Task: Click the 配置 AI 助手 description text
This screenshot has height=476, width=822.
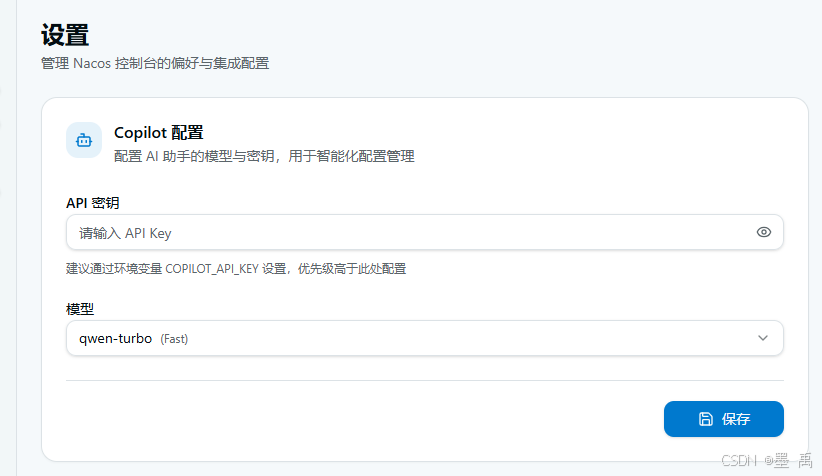Action: (264, 156)
